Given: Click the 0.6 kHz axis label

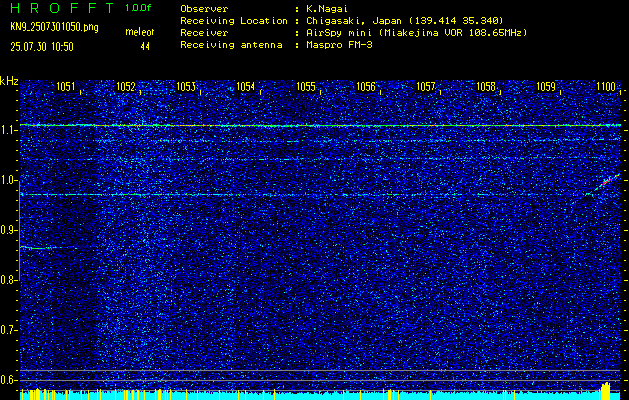Looking at the screenshot, I should [x=7, y=380].
